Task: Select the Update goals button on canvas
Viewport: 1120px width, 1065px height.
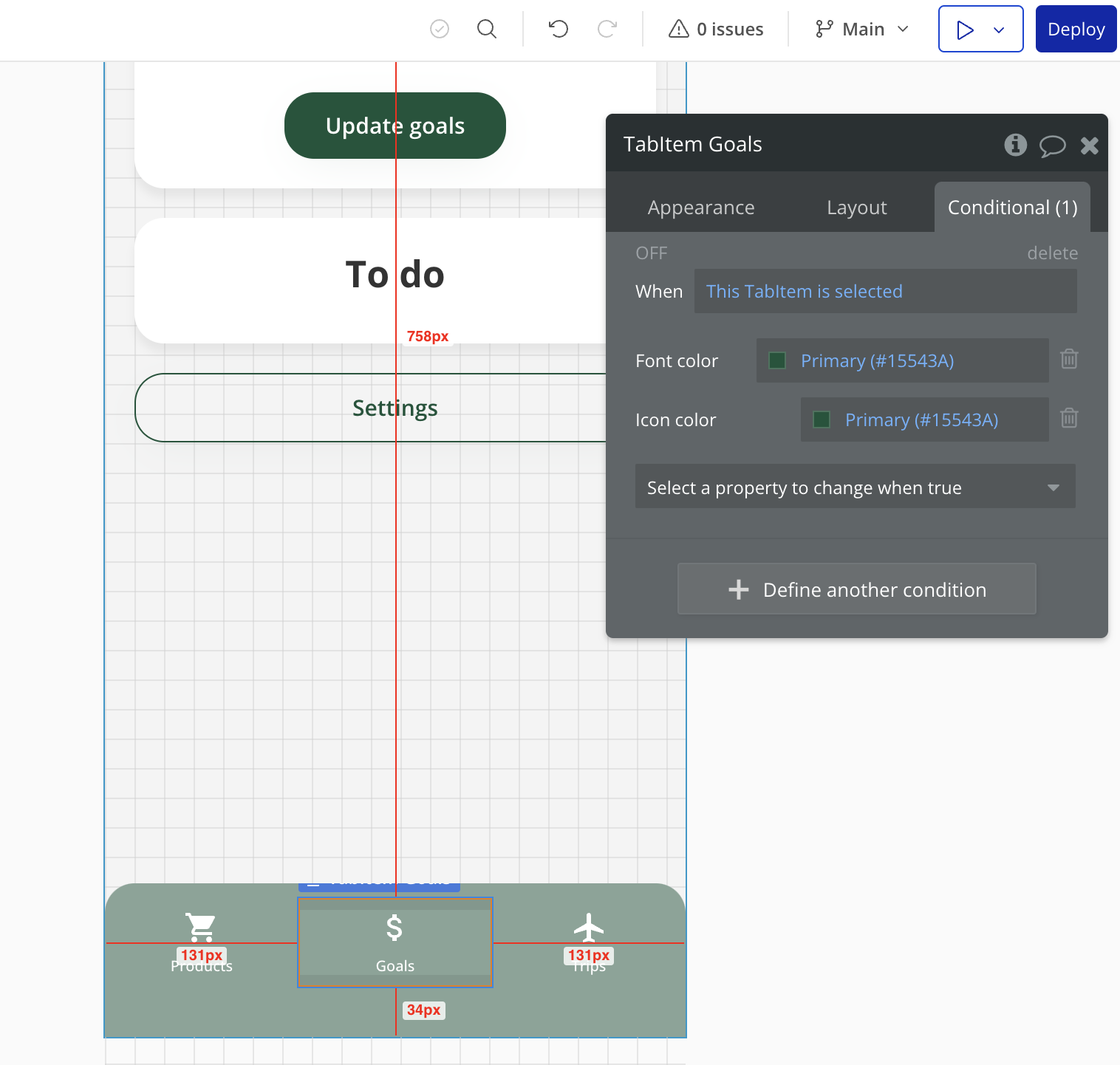Action: click(395, 126)
